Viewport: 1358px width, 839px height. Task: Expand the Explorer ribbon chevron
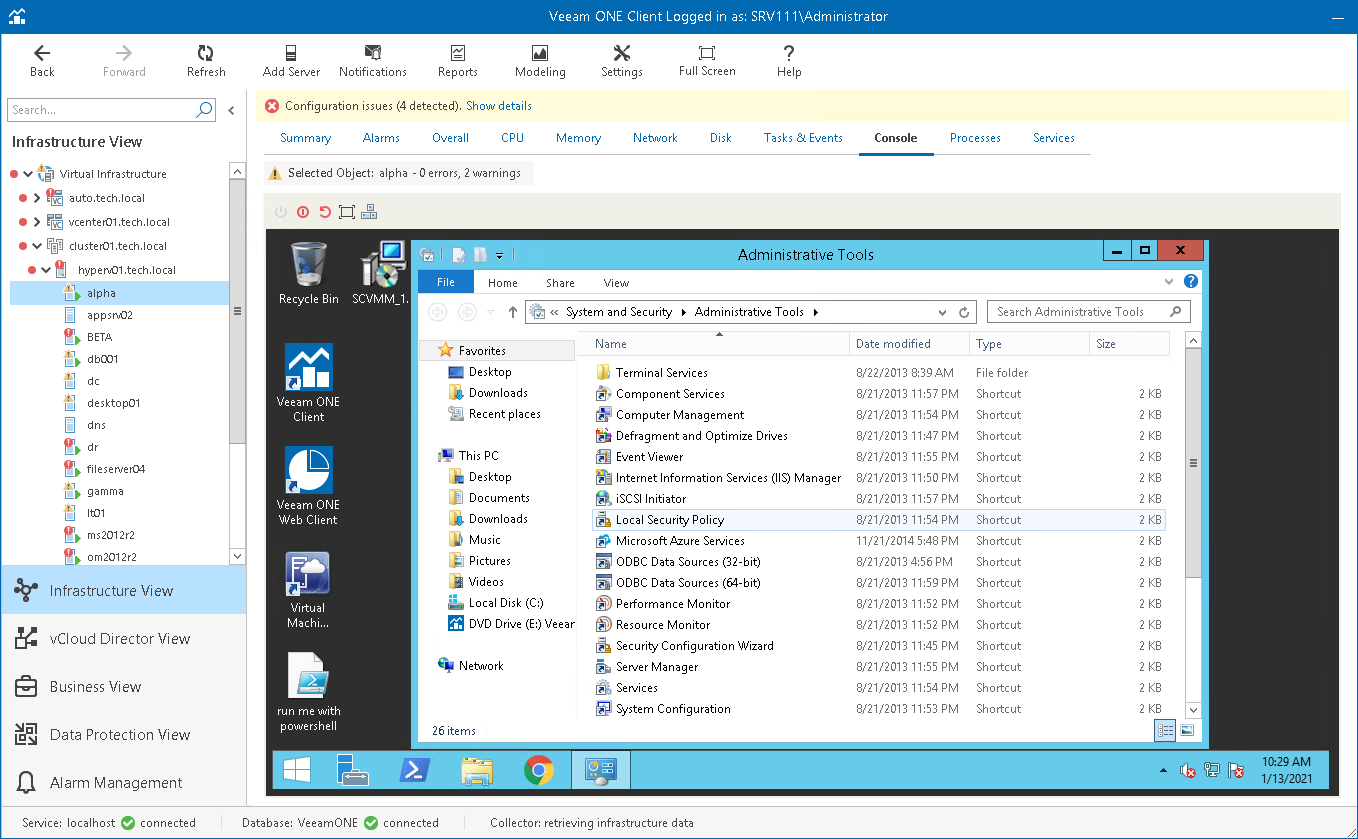tap(1170, 282)
